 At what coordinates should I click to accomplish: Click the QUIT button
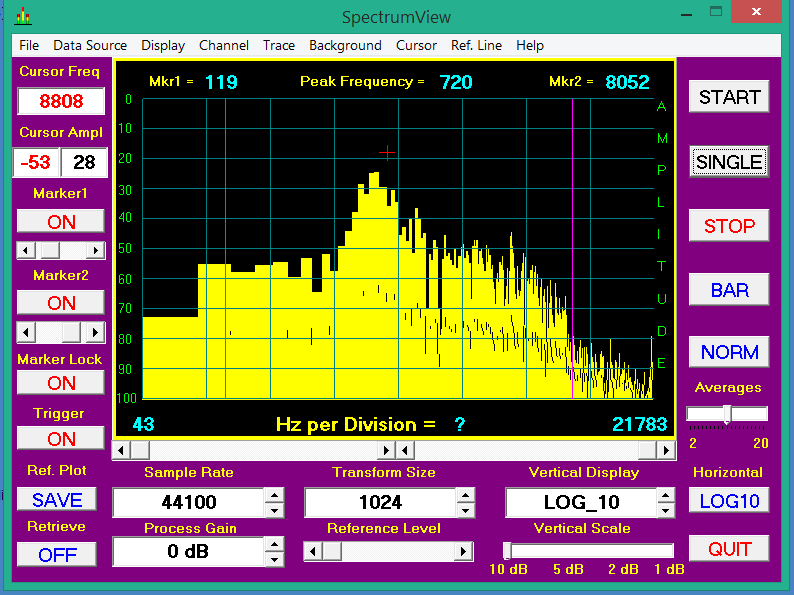click(729, 549)
